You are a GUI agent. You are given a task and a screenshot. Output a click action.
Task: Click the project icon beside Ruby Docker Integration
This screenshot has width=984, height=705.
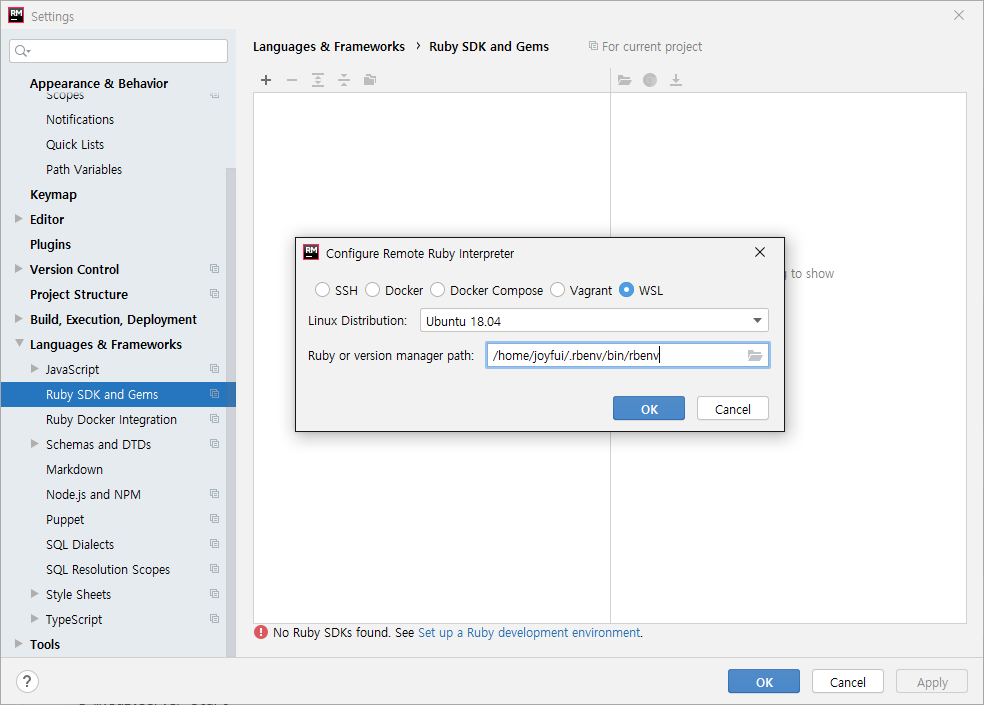pos(215,419)
